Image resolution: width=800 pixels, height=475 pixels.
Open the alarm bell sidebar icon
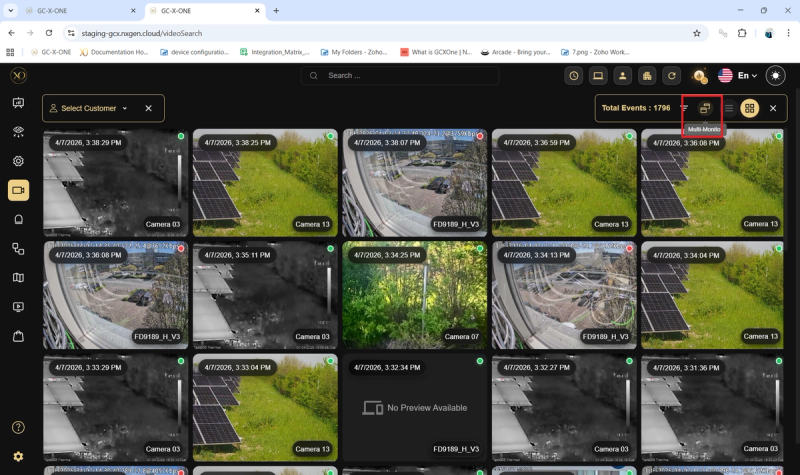point(18,219)
